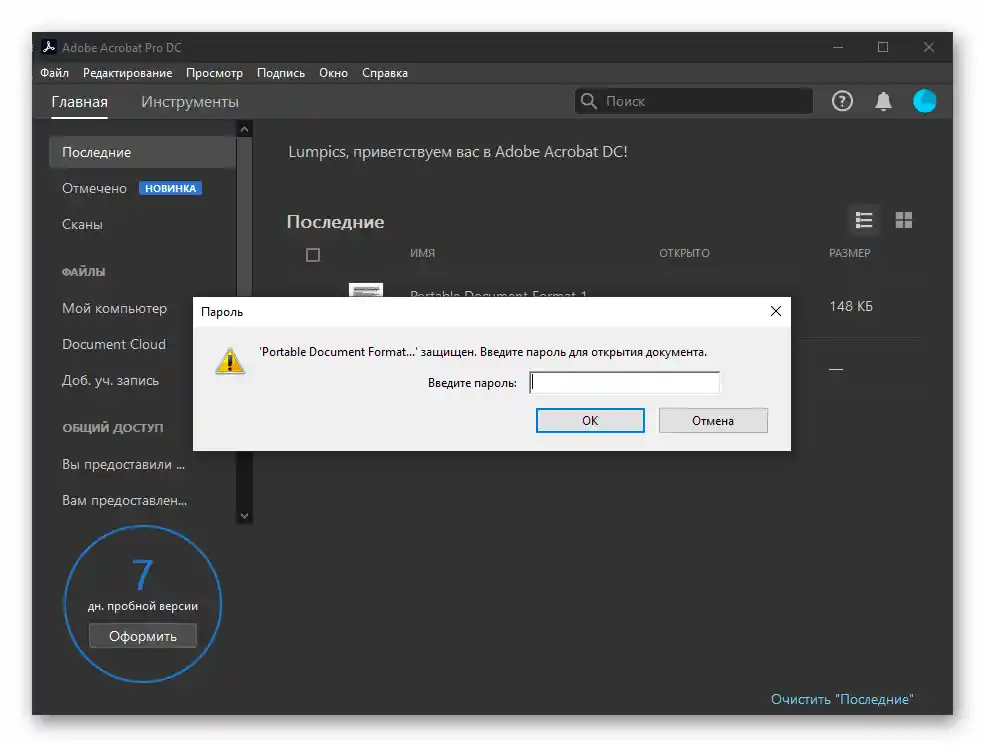Image resolution: width=985 pixels, height=747 pixels.
Task: Close the Пароль dialog
Action: (x=776, y=311)
